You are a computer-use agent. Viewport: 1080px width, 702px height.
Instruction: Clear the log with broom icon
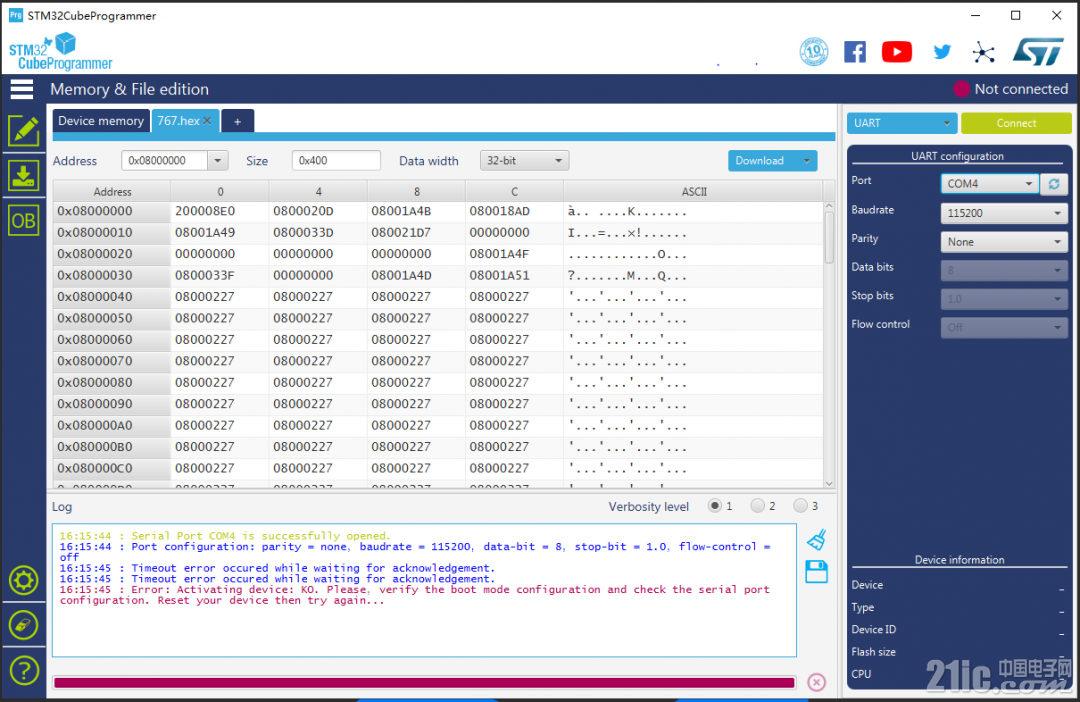point(817,539)
